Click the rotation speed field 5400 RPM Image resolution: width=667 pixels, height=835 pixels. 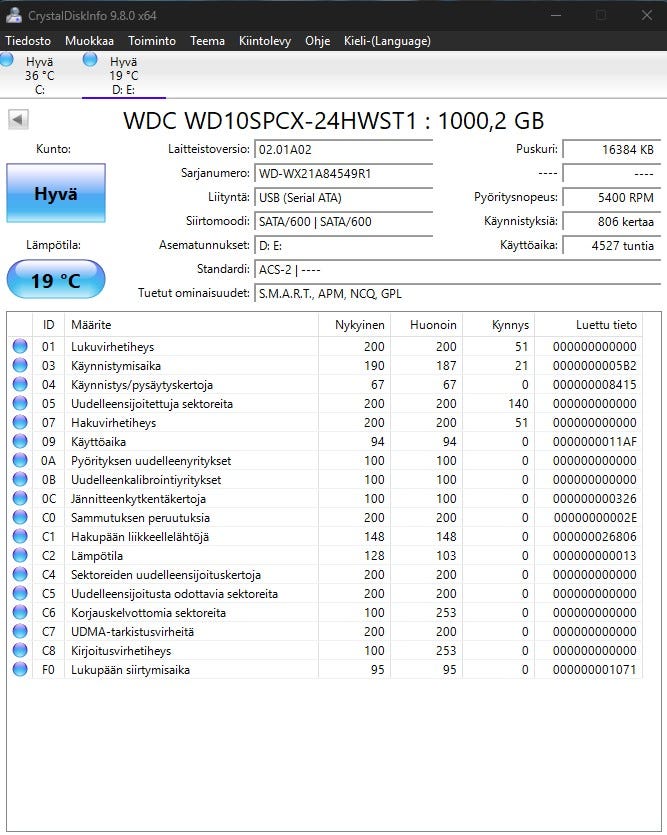[612, 198]
